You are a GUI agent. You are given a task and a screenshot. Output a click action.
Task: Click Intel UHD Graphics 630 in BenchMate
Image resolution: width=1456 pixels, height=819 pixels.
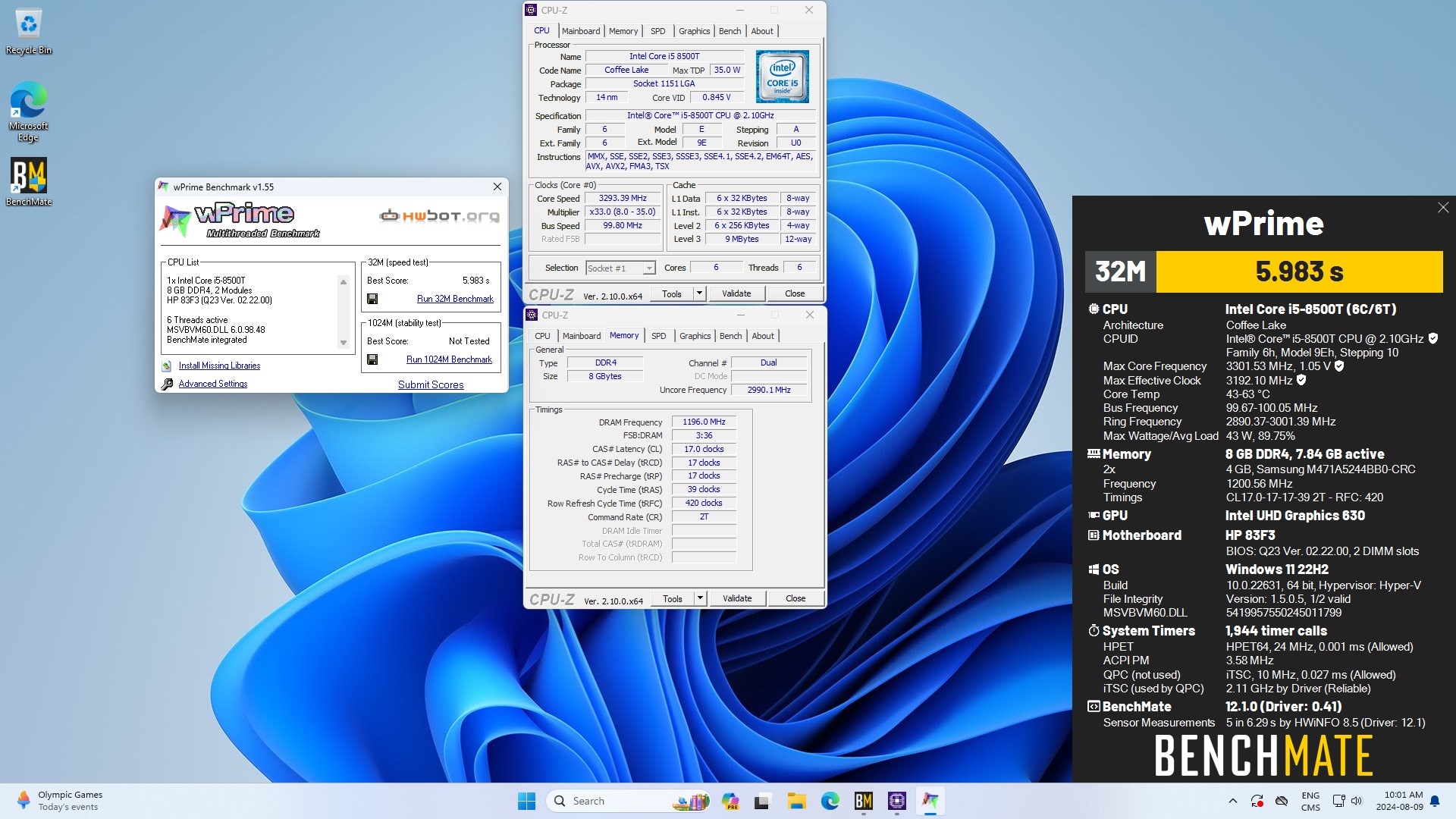coord(1295,516)
